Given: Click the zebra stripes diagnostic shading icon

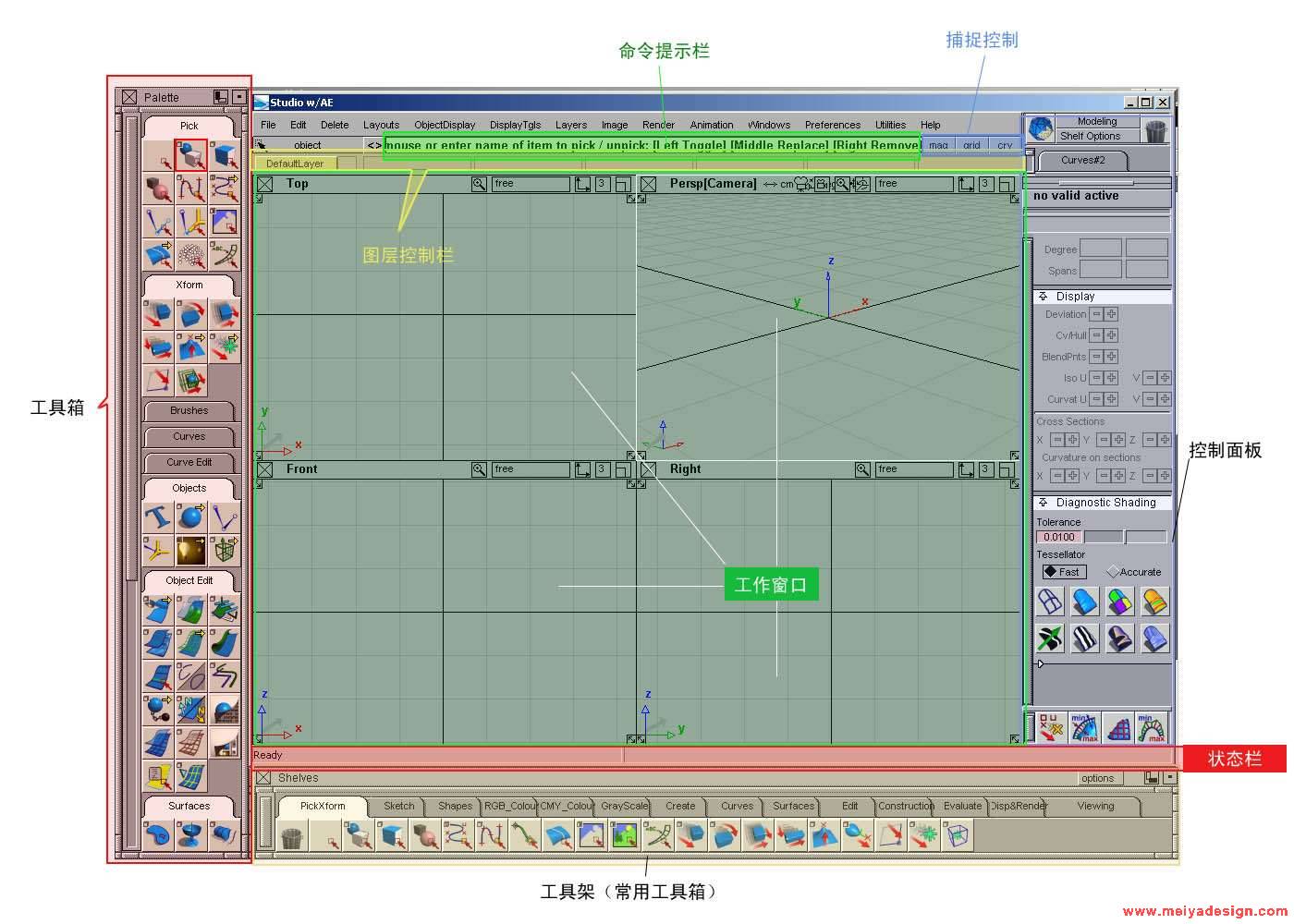Looking at the screenshot, I should click(x=1085, y=638).
